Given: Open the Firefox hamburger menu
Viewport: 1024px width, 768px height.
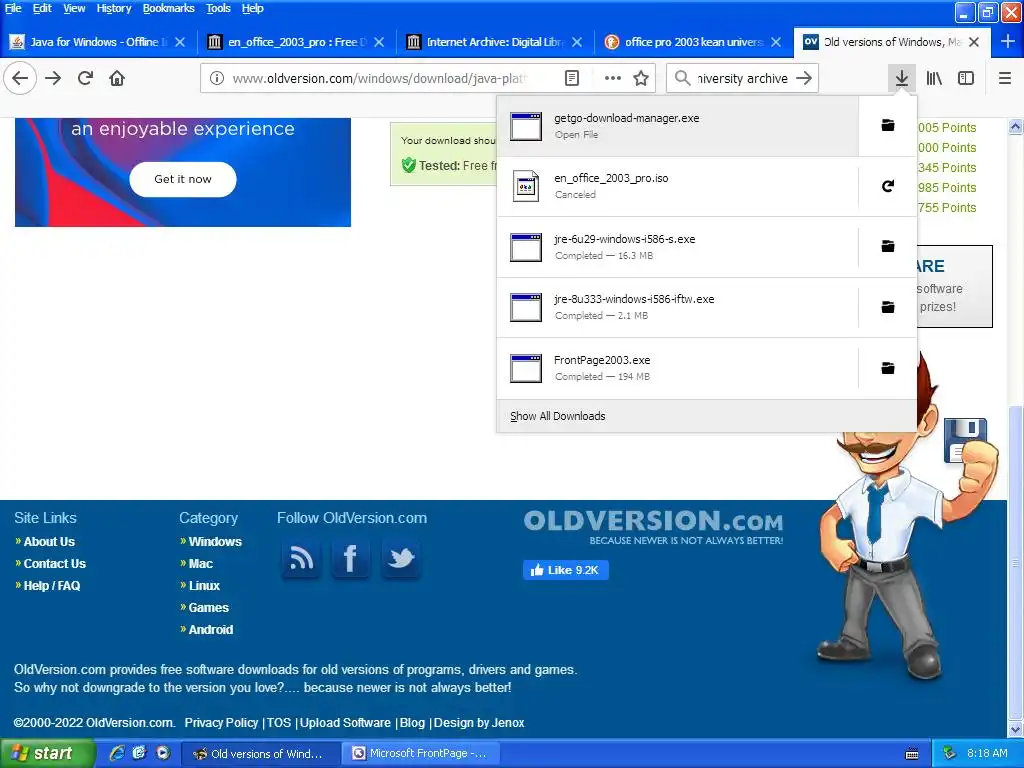Looking at the screenshot, I should [x=1005, y=78].
